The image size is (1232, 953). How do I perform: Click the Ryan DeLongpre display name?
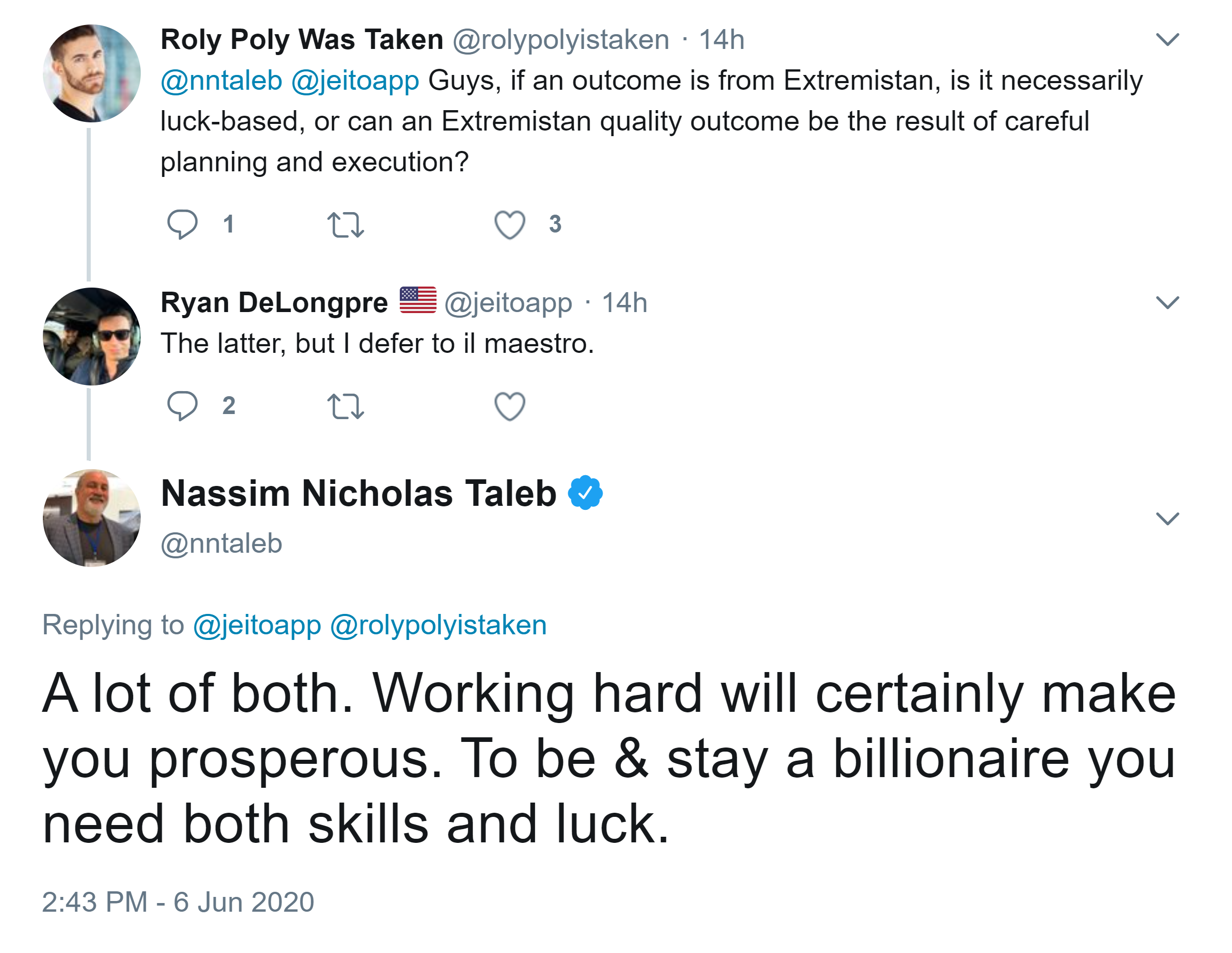pos(274,303)
